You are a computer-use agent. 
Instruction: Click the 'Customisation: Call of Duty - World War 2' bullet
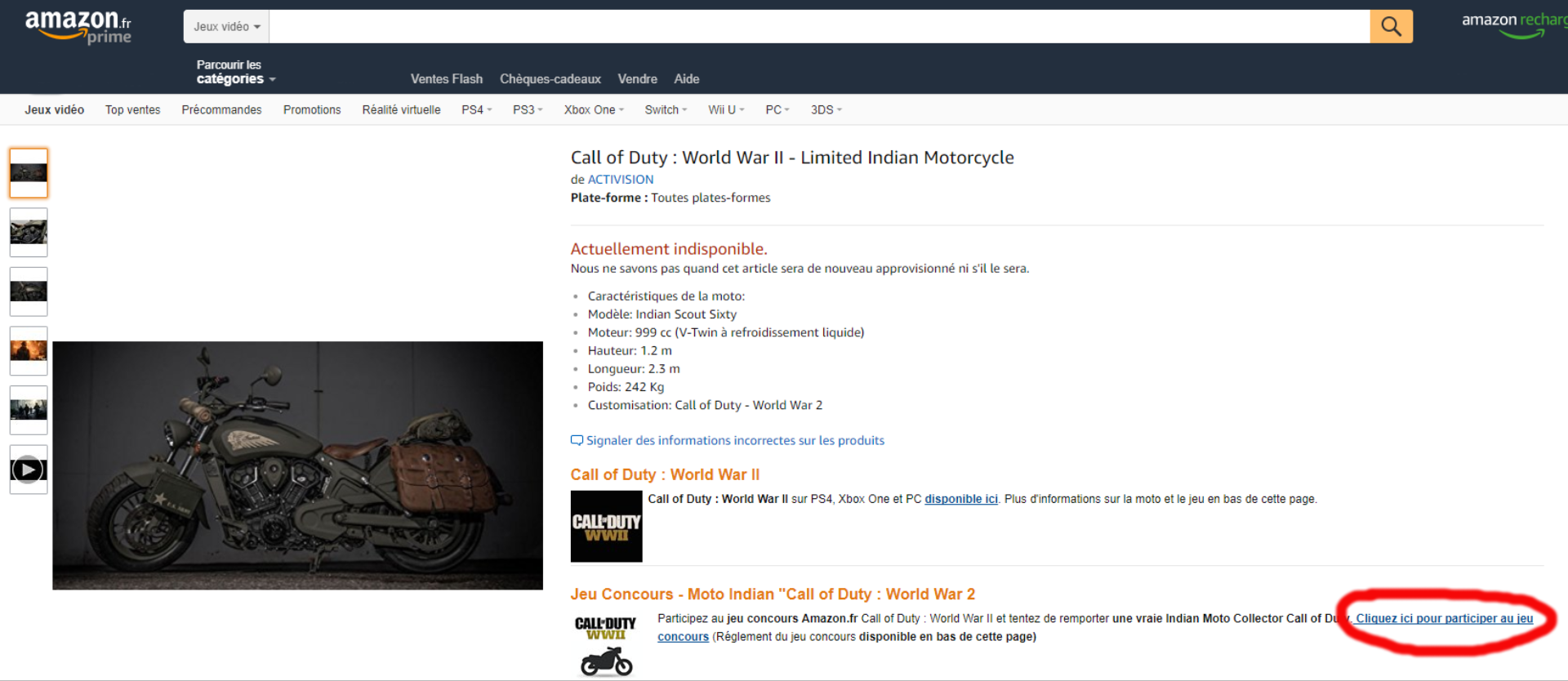point(706,405)
